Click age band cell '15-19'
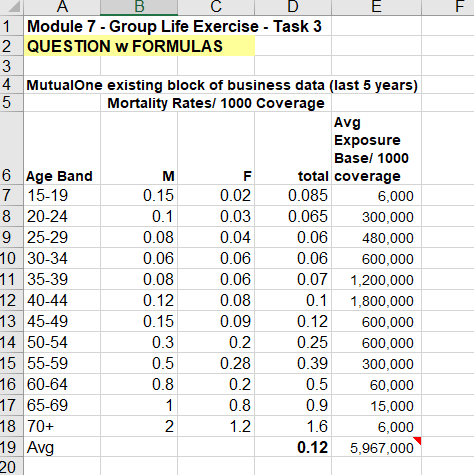 click(x=62, y=195)
